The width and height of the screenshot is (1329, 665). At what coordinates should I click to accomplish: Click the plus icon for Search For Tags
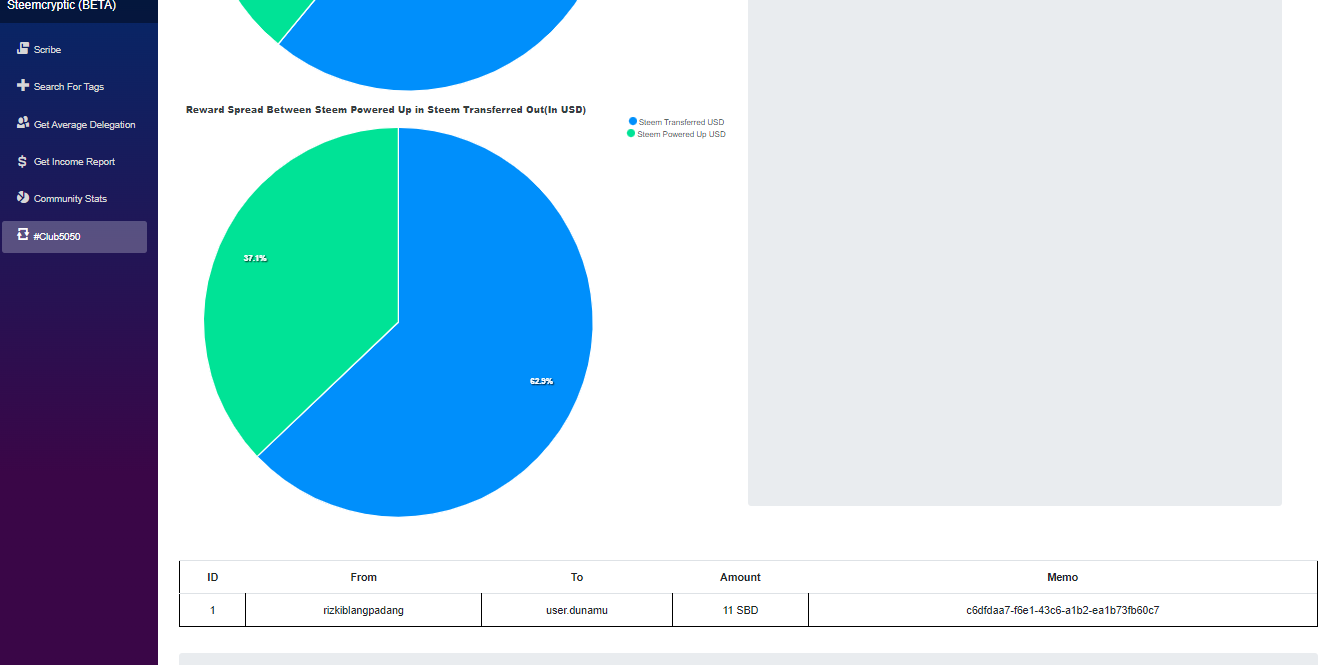click(23, 86)
